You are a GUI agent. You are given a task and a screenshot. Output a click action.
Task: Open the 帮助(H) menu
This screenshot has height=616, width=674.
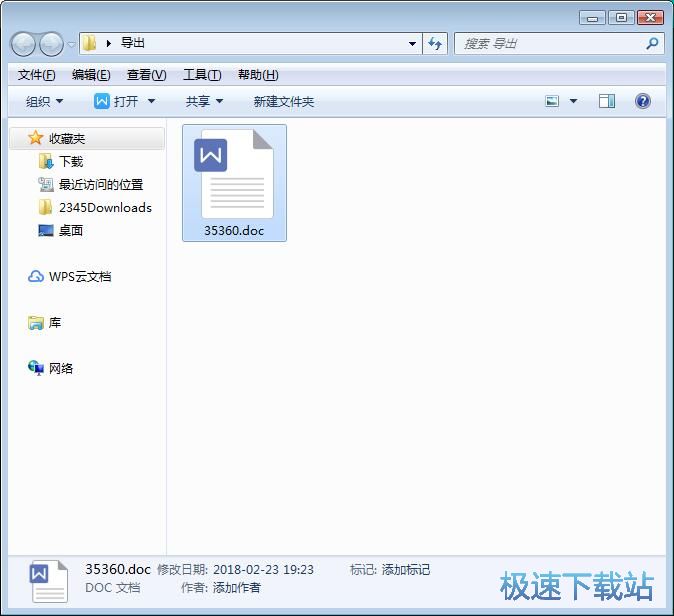pos(258,75)
